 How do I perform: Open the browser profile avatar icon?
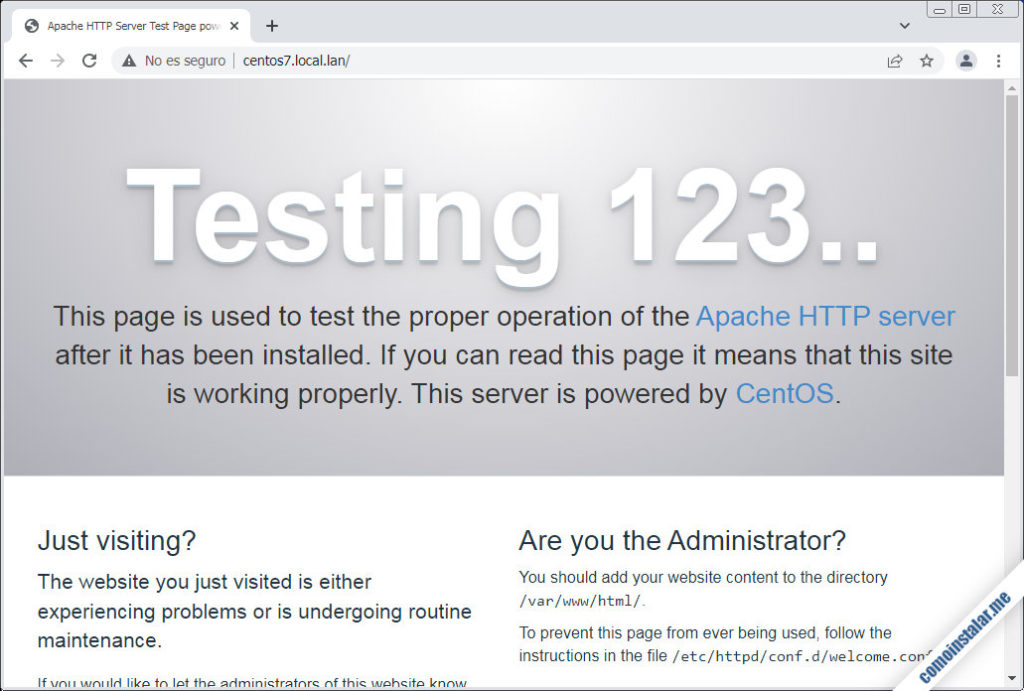[x=965, y=60]
